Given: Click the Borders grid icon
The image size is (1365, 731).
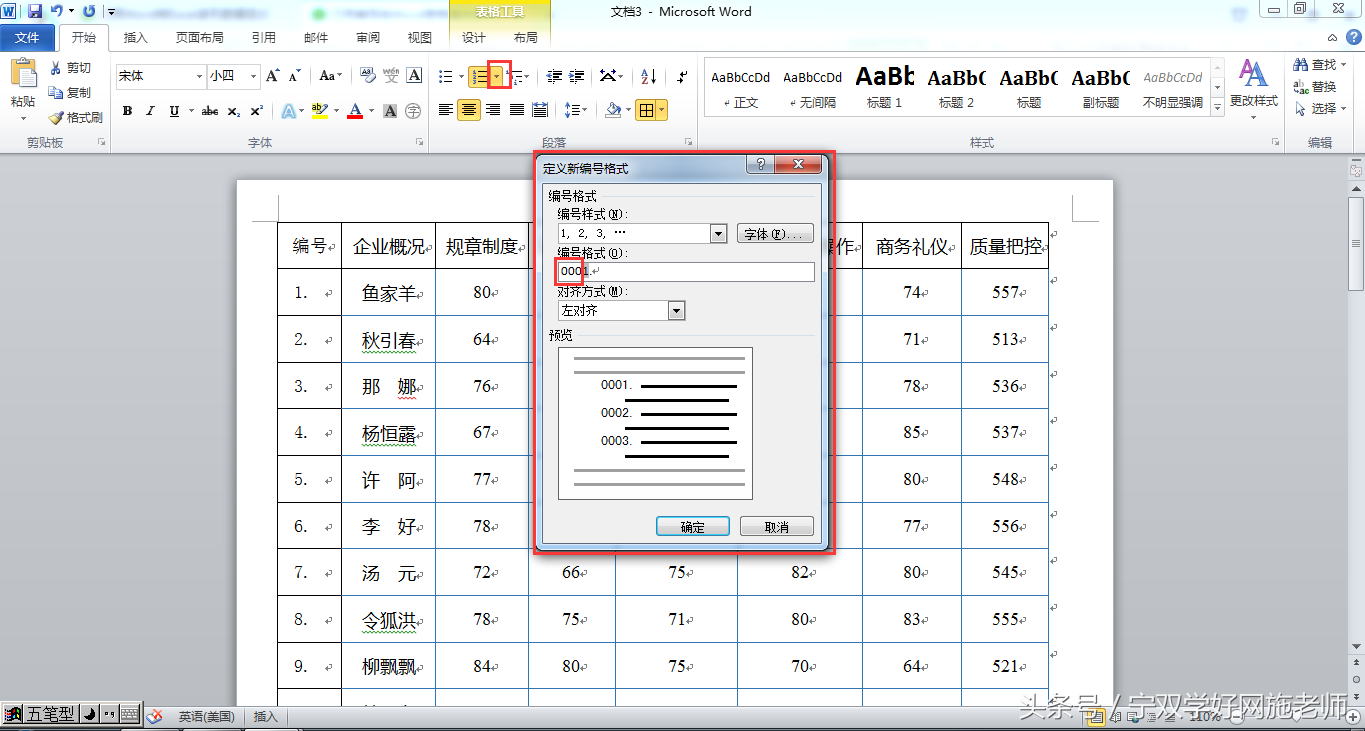Looking at the screenshot, I should [x=646, y=111].
